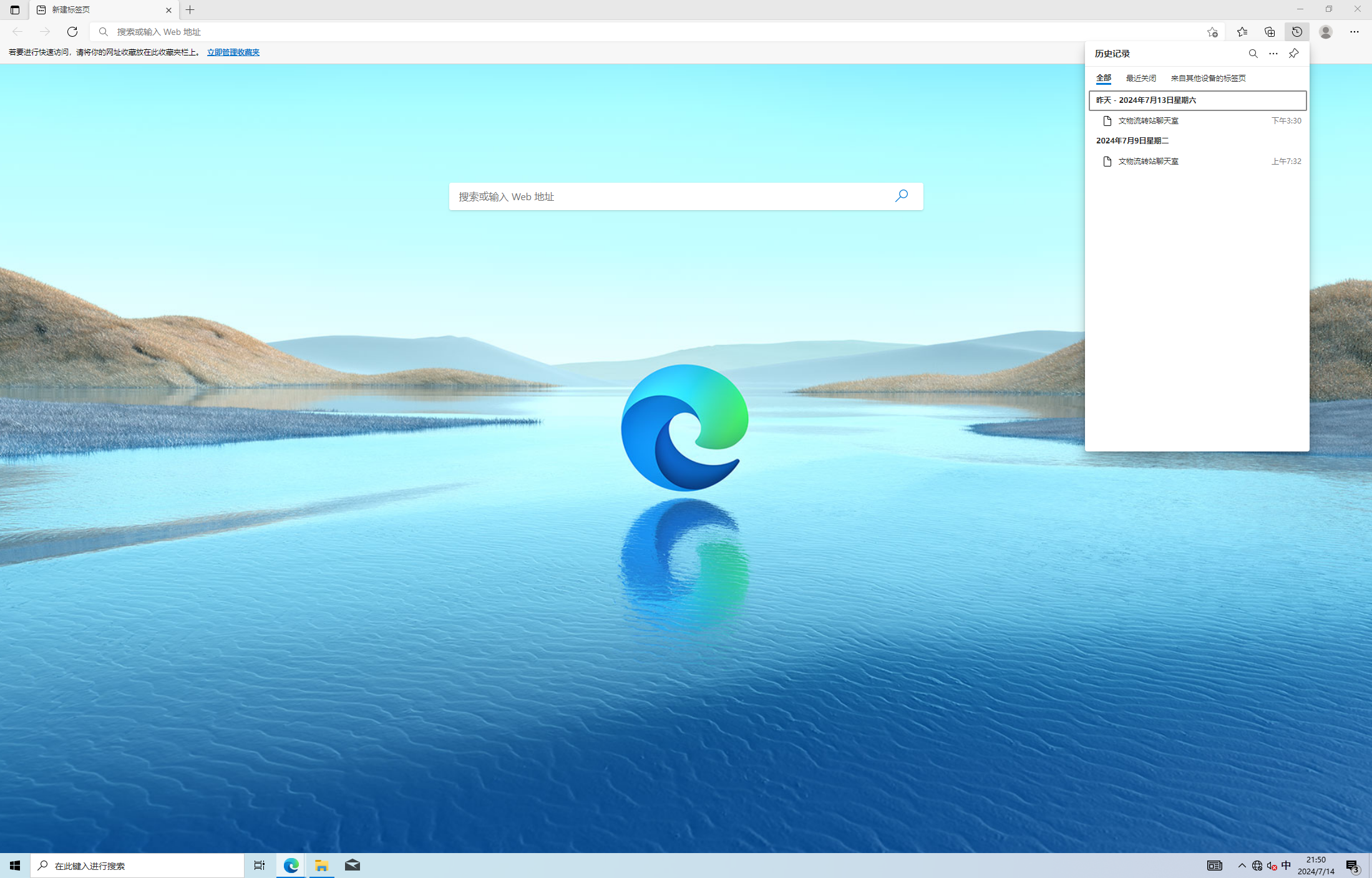
Task: Expand hidden system tray icons
Action: pos(1242,866)
